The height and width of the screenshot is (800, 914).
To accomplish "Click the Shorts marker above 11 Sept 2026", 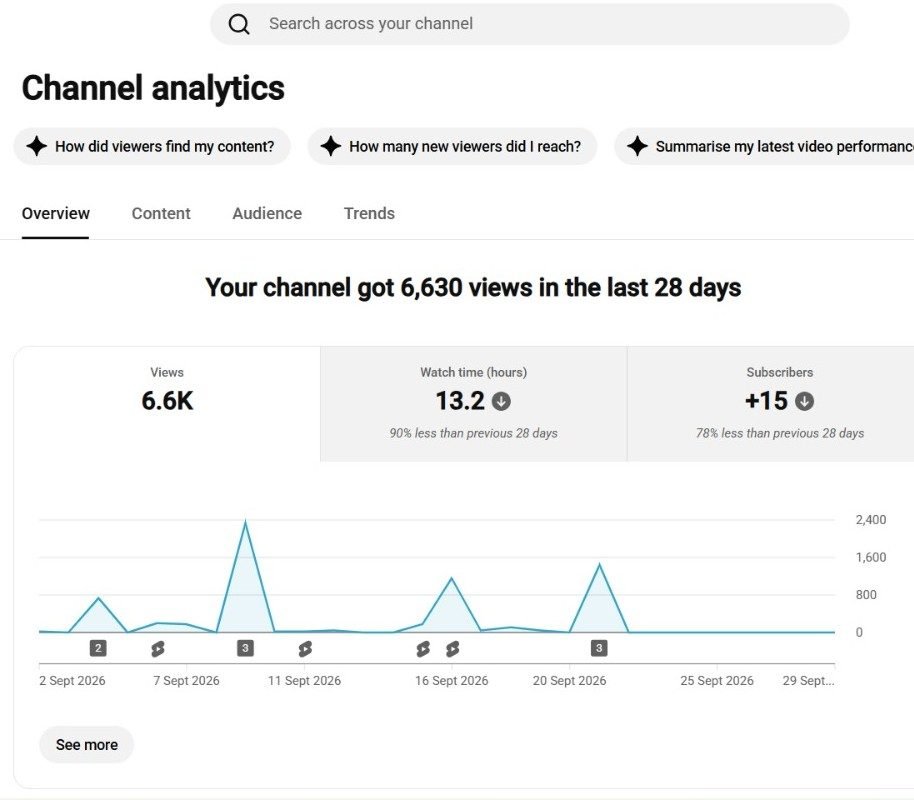I will [x=305, y=648].
